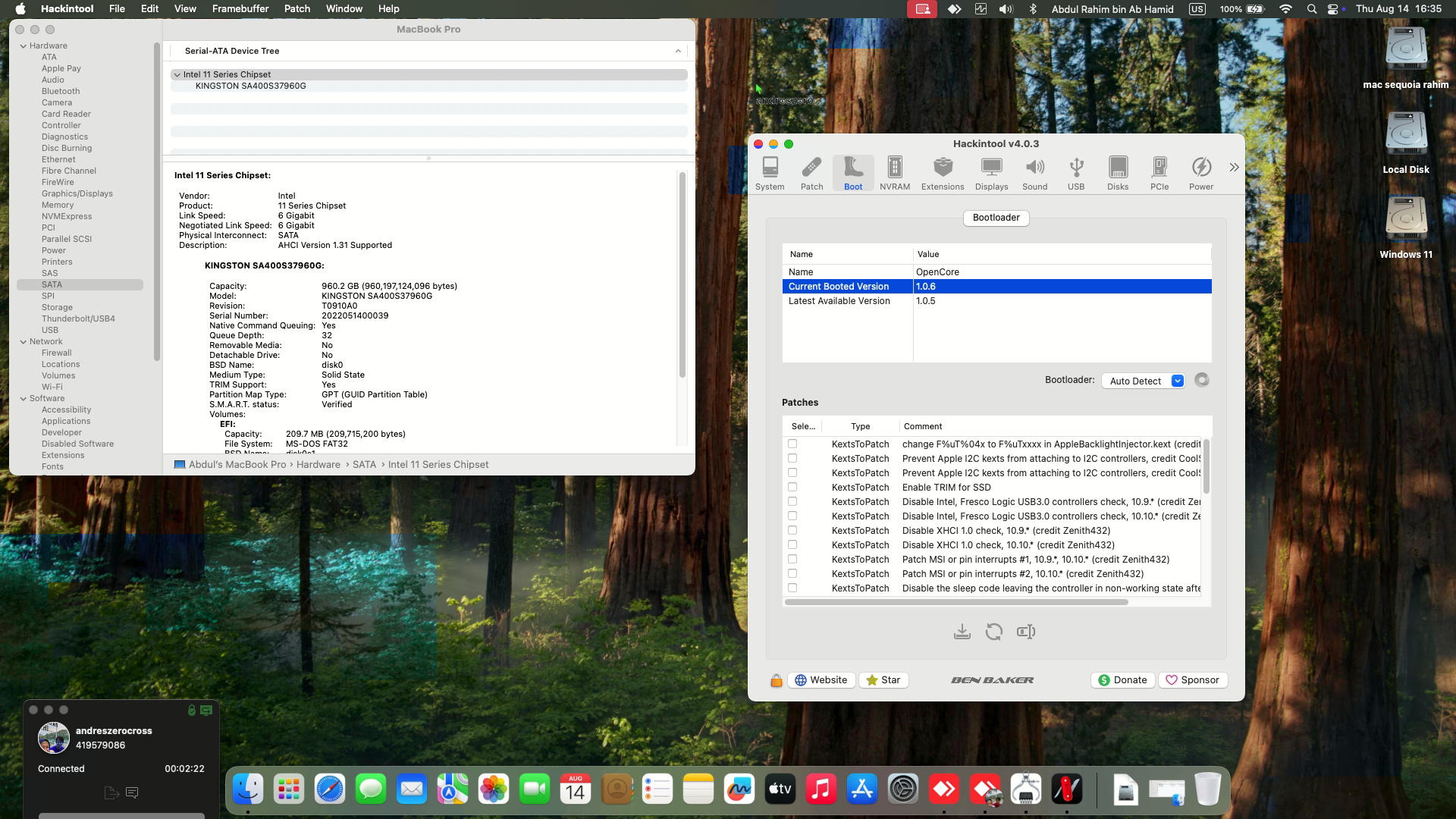The width and height of the screenshot is (1456, 819).
Task: Open the NVRAM tab in Hackintool
Action: point(895,173)
